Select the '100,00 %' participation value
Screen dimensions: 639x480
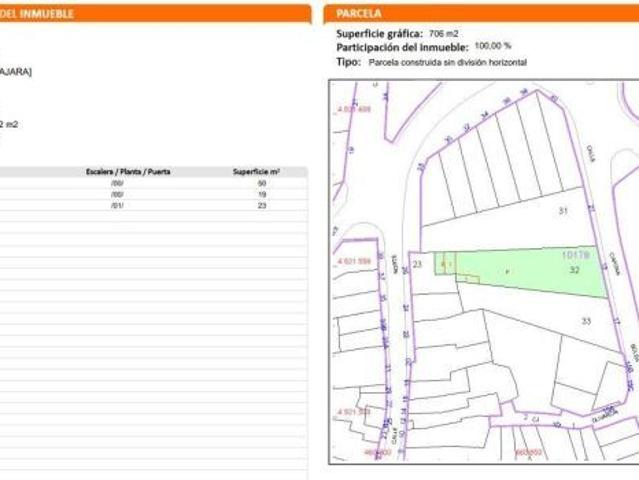coord(493,46)
